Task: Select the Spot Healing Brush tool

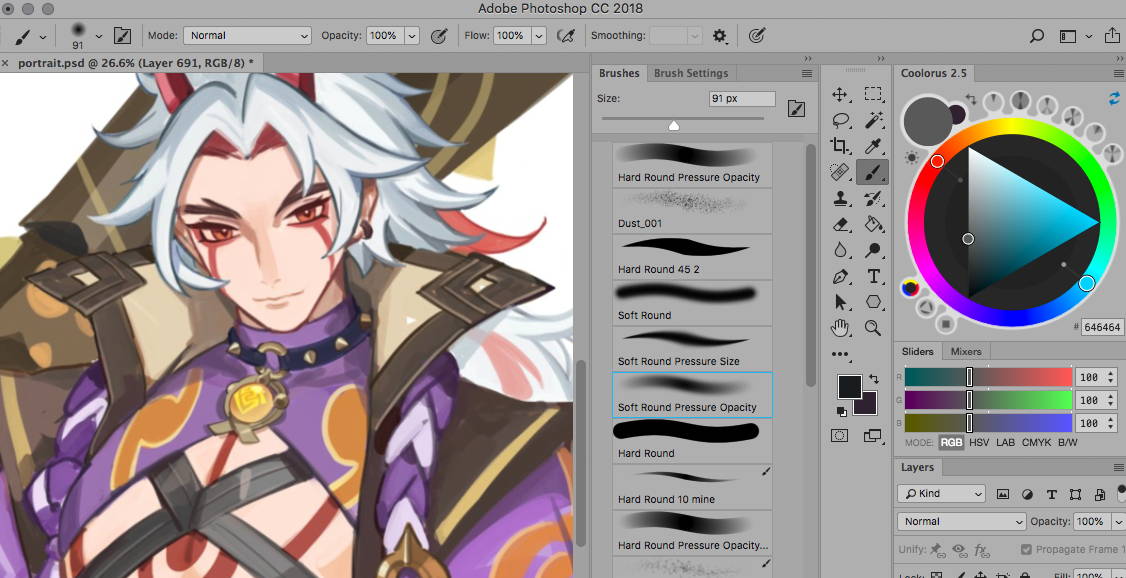Action: pos(839,172)
